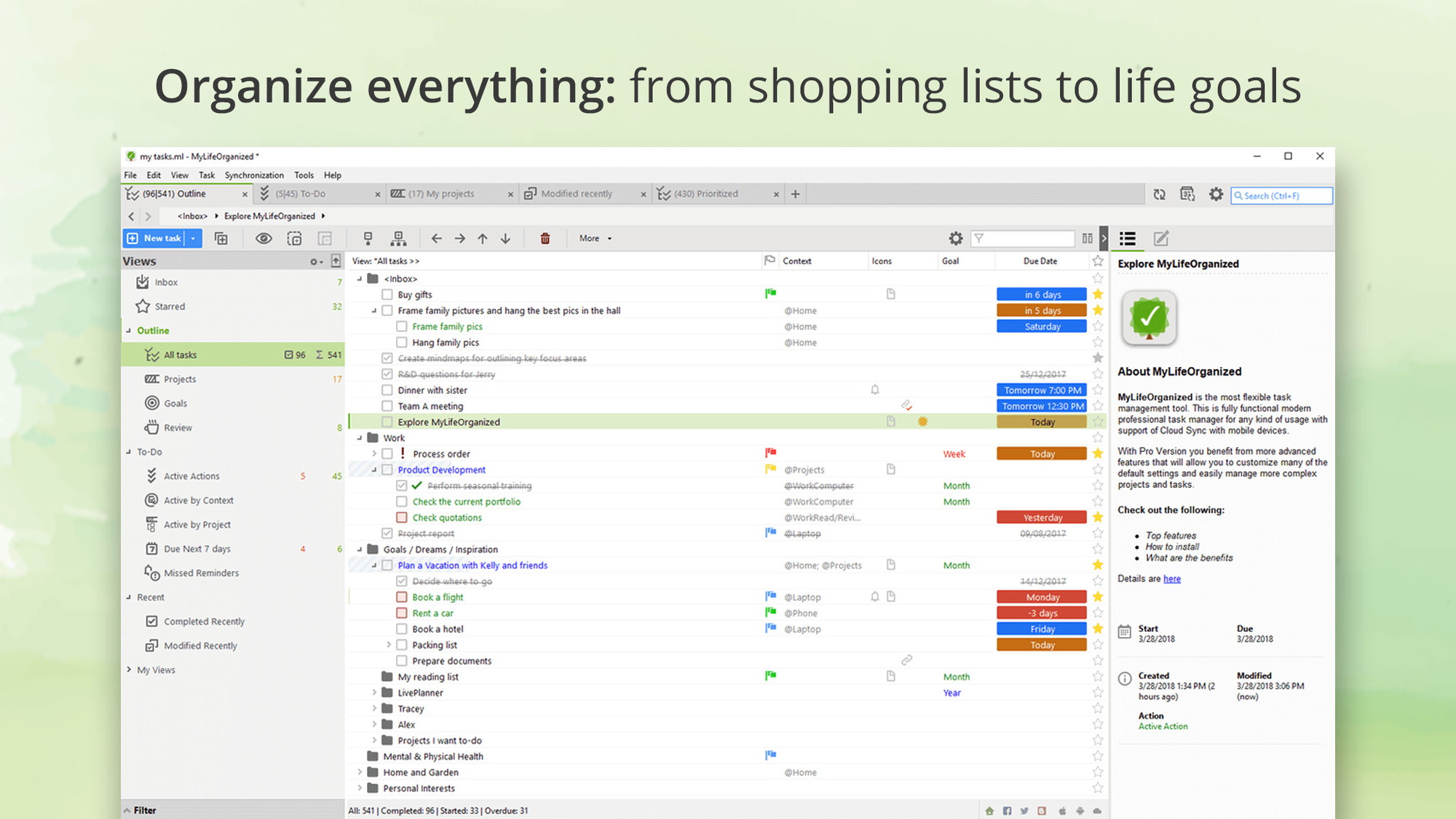1456x819 pixels.
Task: Click the New Task button
Action: click(x=161, y=238)
